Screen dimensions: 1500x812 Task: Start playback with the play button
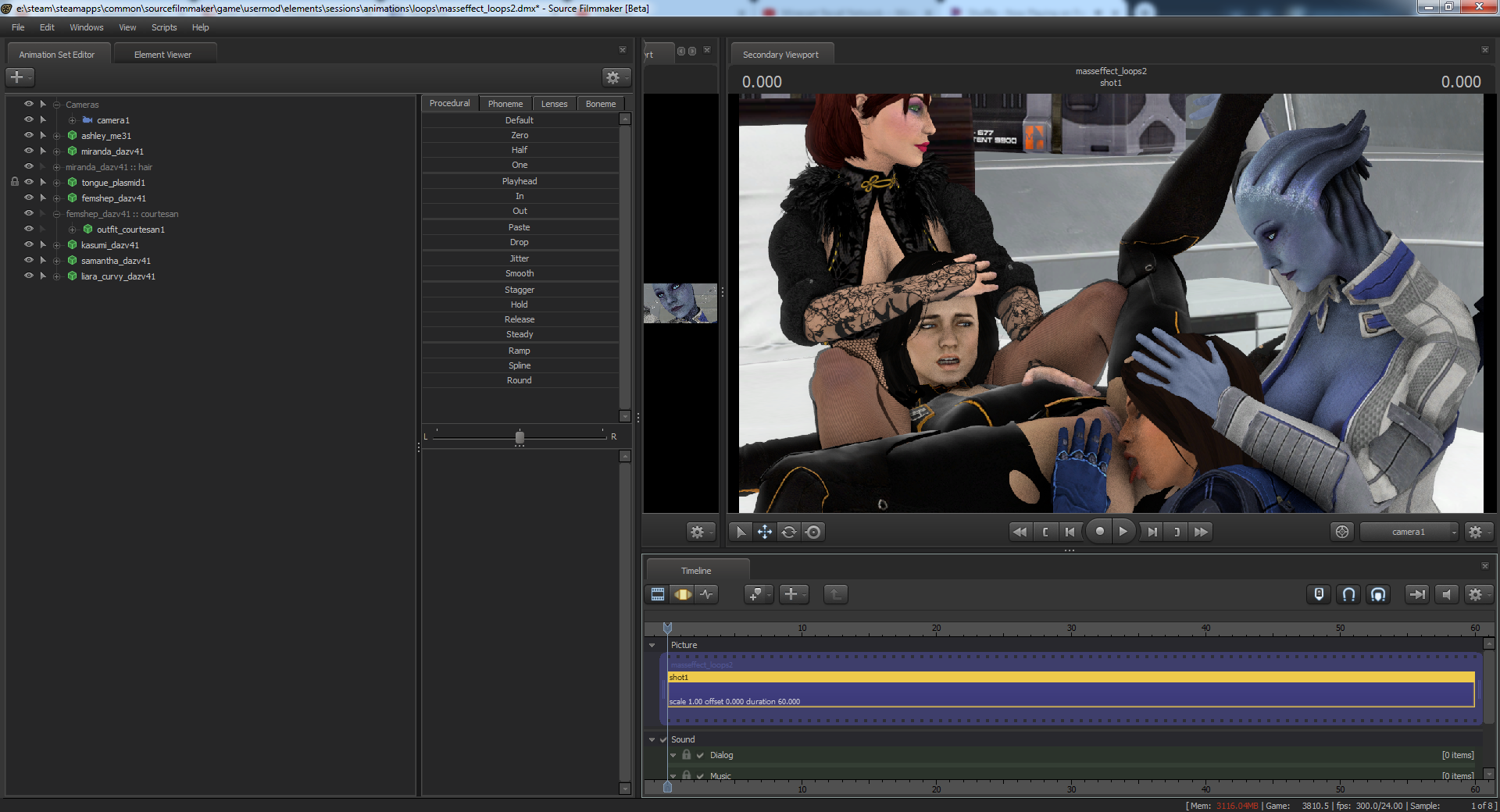1123,532
